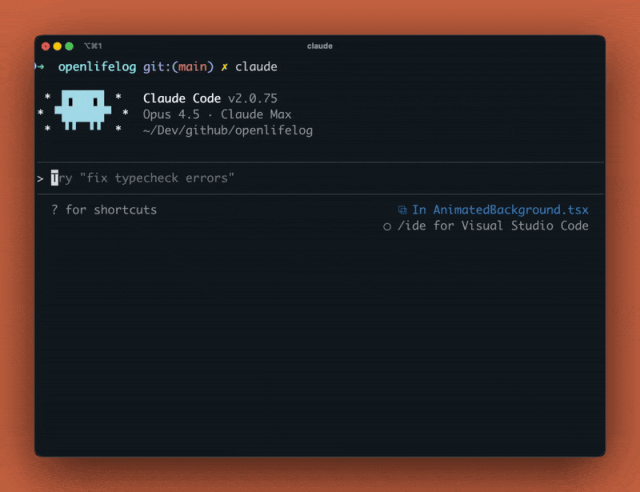
Task: Click the > prompt chevron in input box
Action: 40,178
